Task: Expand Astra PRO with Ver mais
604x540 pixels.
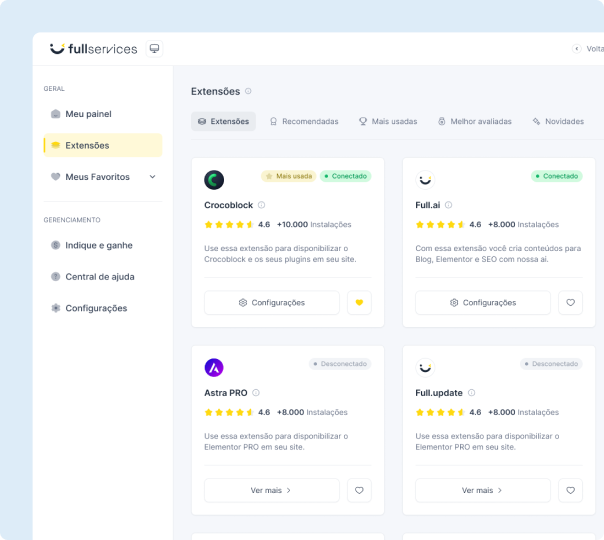Action: (x=272, y=490)
